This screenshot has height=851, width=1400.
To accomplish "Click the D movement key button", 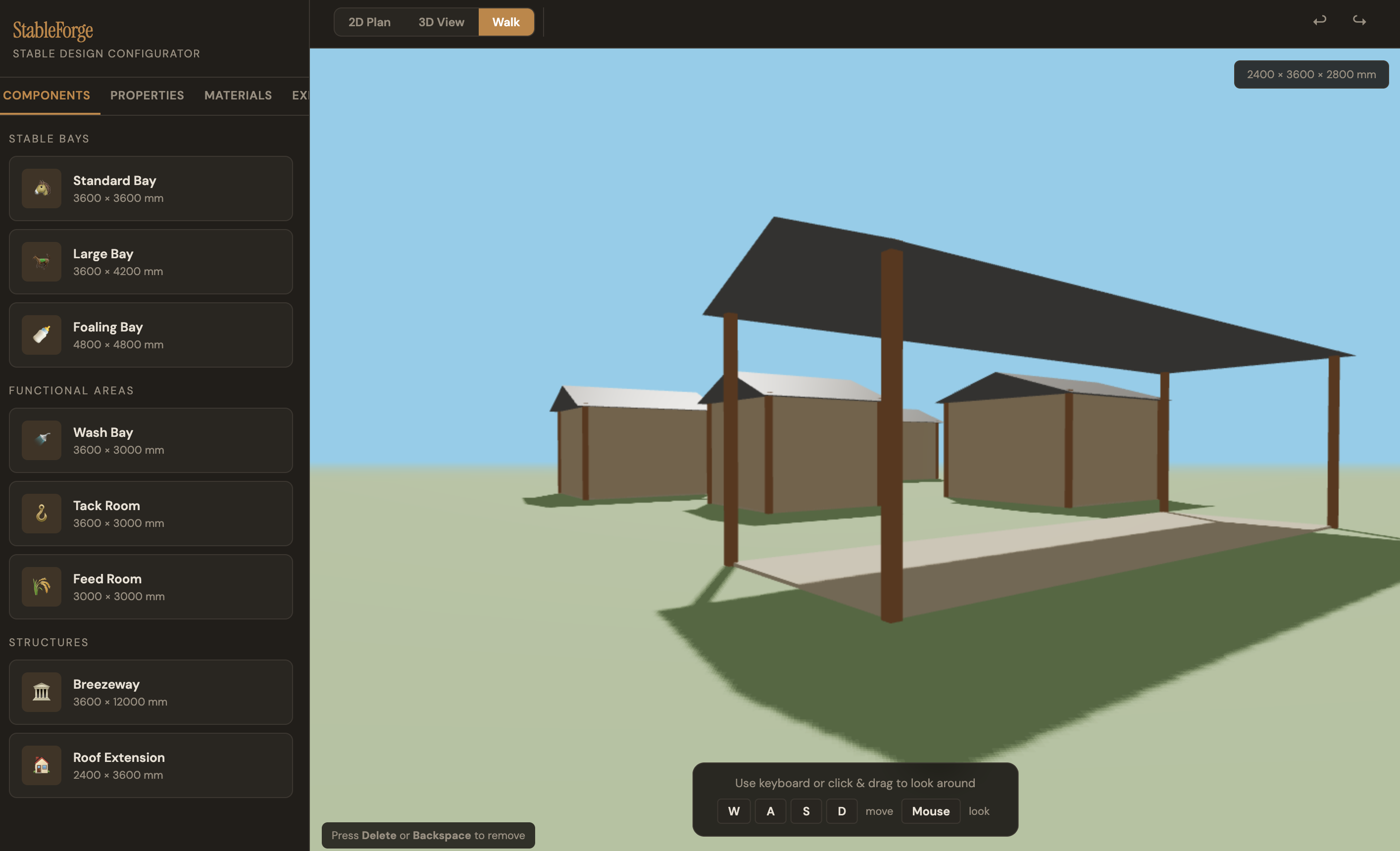I will (842, 811).
